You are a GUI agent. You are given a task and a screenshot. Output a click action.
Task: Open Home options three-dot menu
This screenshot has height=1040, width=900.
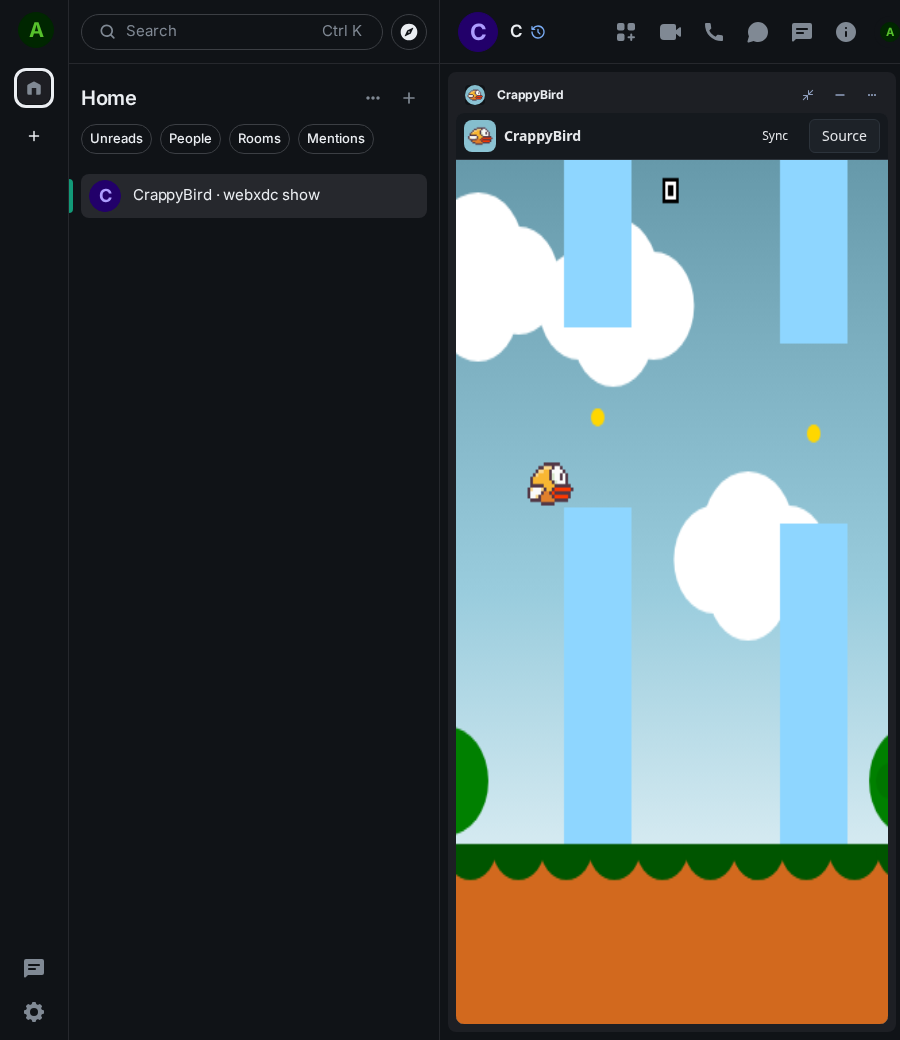[373, 98]
